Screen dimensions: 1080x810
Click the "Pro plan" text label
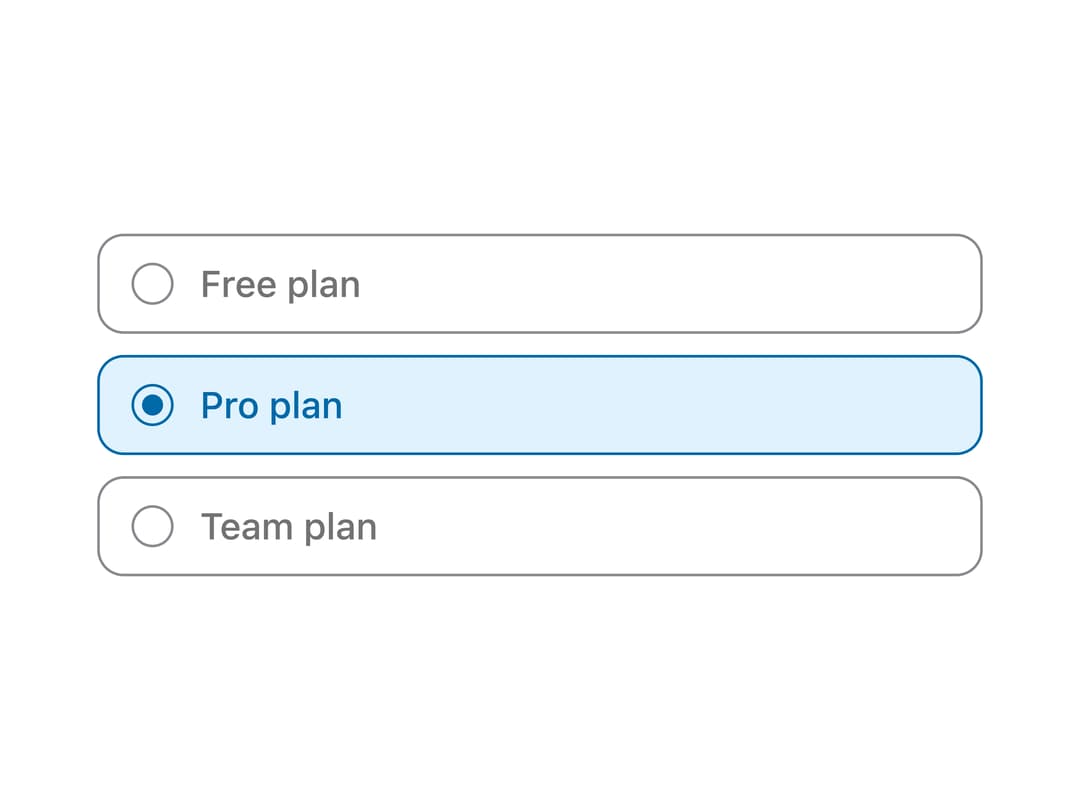tap(271, 406)
